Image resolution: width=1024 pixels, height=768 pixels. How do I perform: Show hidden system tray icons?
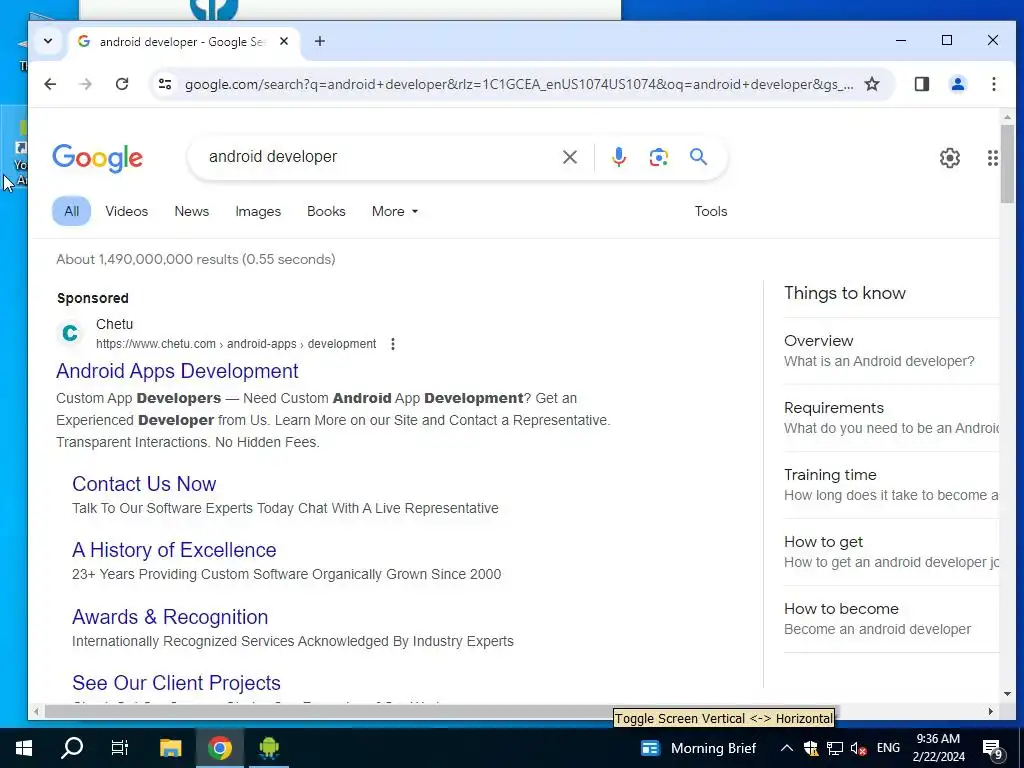[x=786, y=748]
